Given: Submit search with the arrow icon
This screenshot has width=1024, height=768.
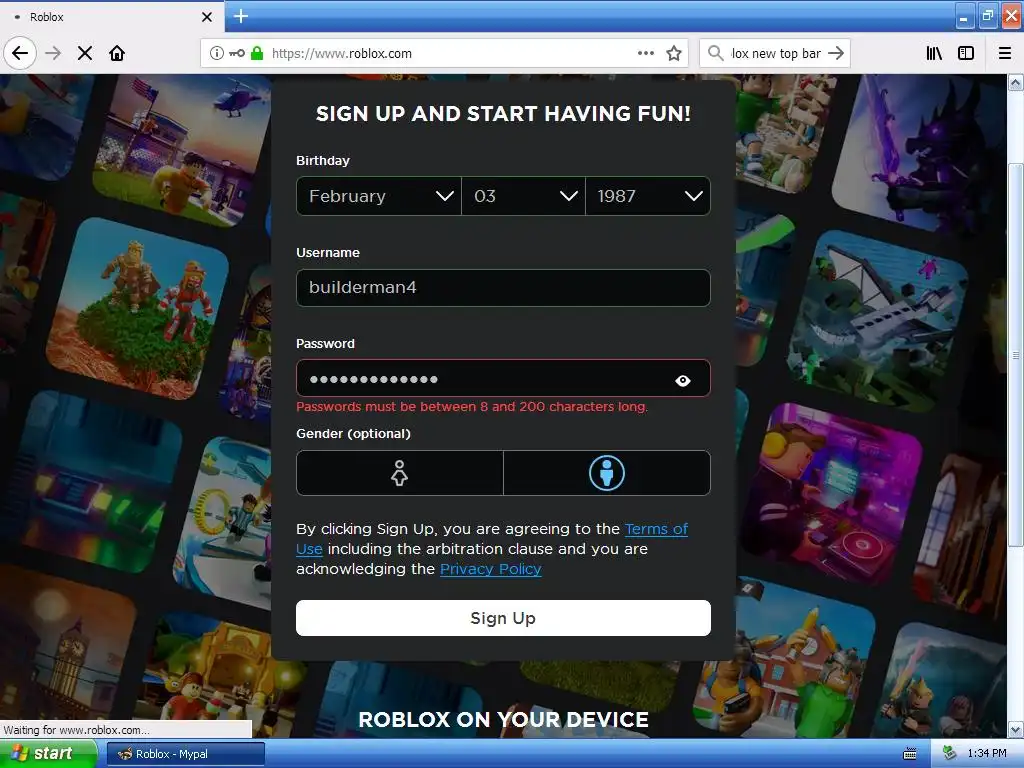Looking at the screenshot, I should click(x=836, y=53).
